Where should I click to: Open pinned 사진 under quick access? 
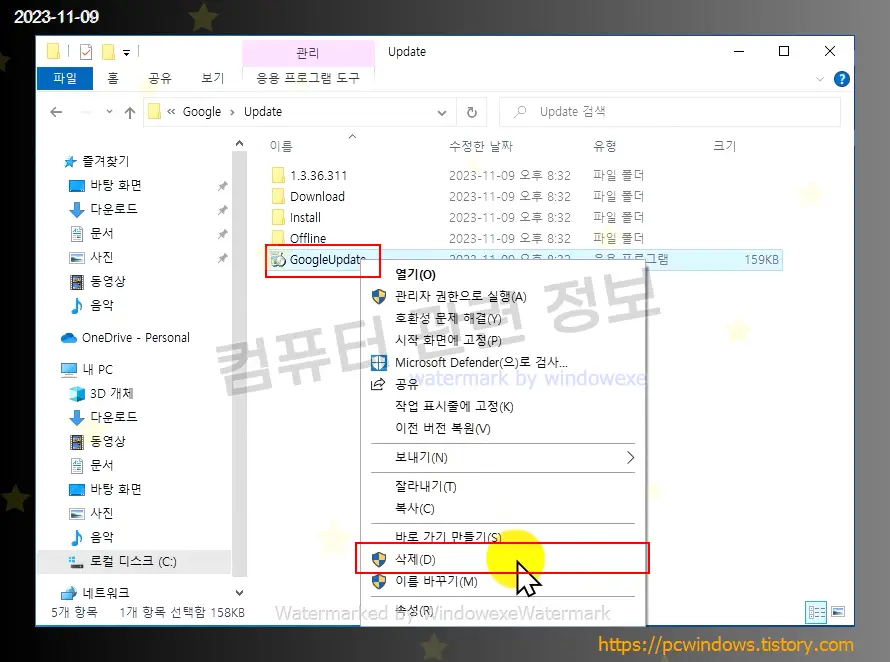tap(102, 257)
